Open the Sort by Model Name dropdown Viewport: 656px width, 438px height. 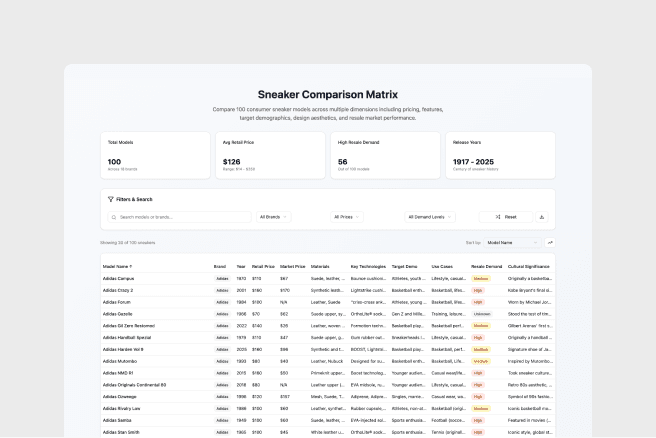512,243
